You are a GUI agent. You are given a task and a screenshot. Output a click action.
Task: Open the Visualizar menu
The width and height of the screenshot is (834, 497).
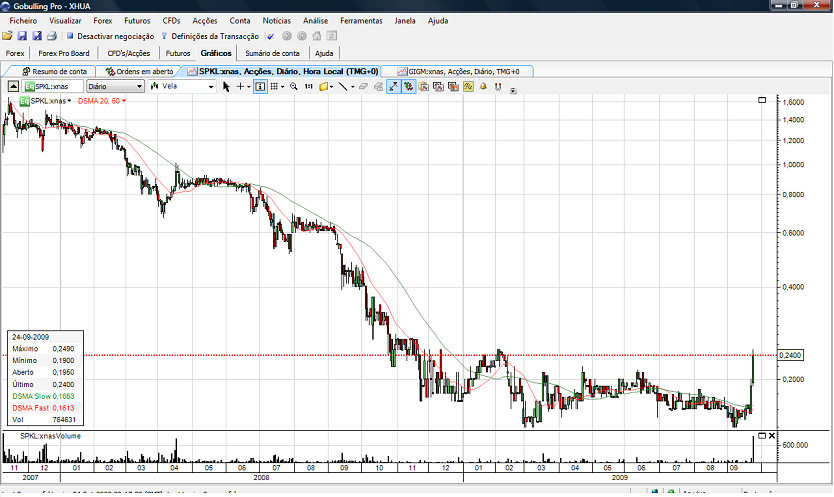click(x=65, y=21)
